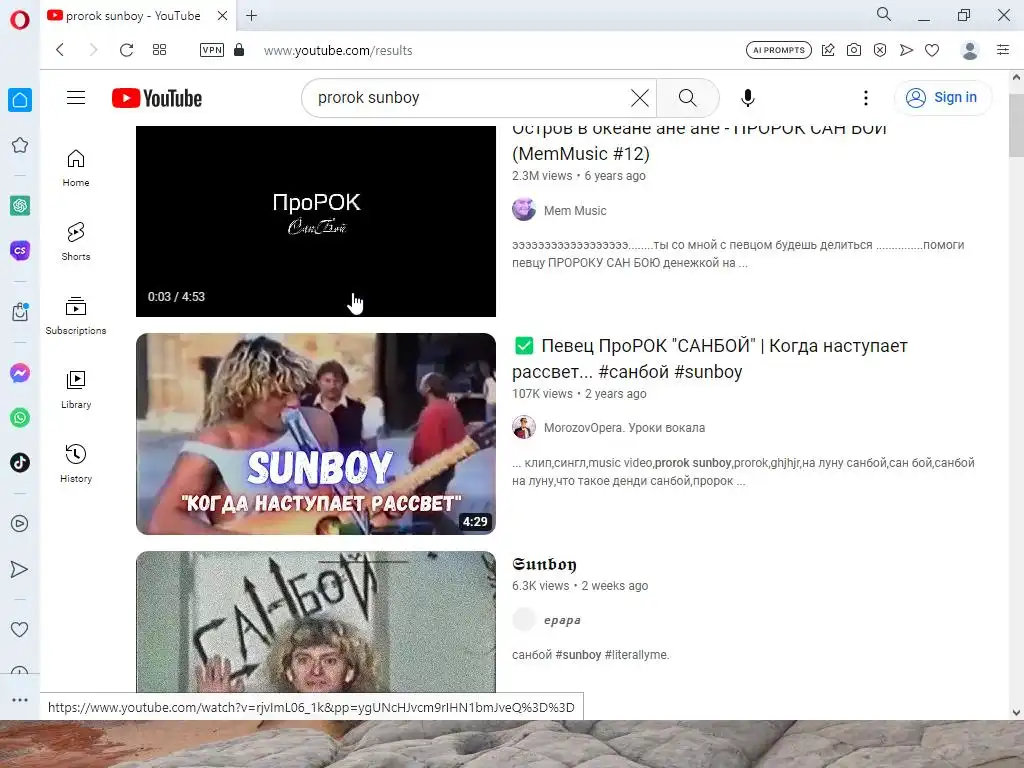Open Easy Setup settings sliders

point(1003,50)
